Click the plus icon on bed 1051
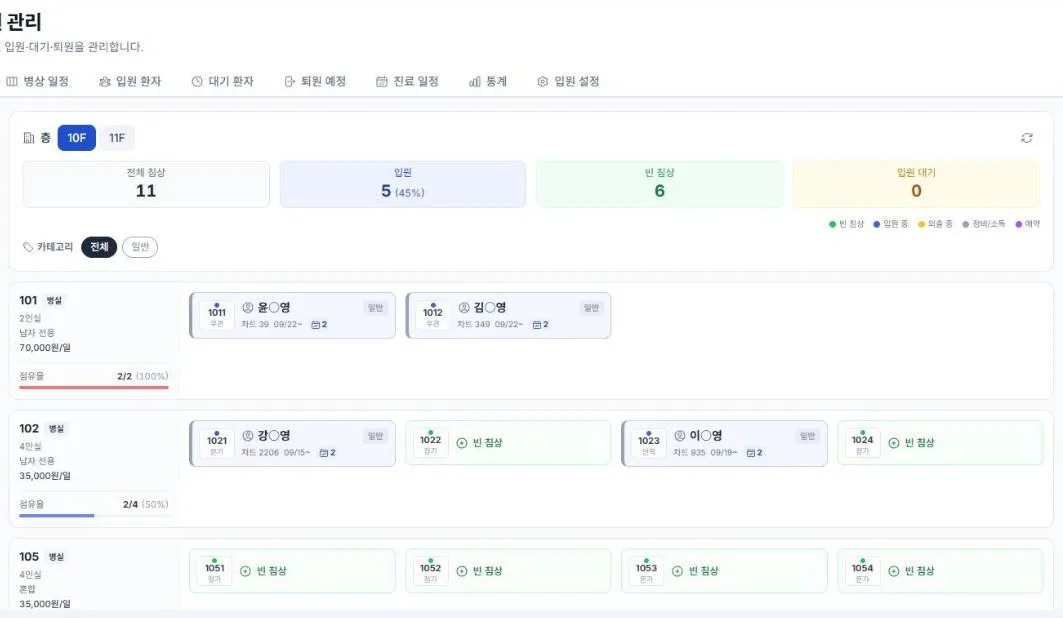 (x=245, y=571)
